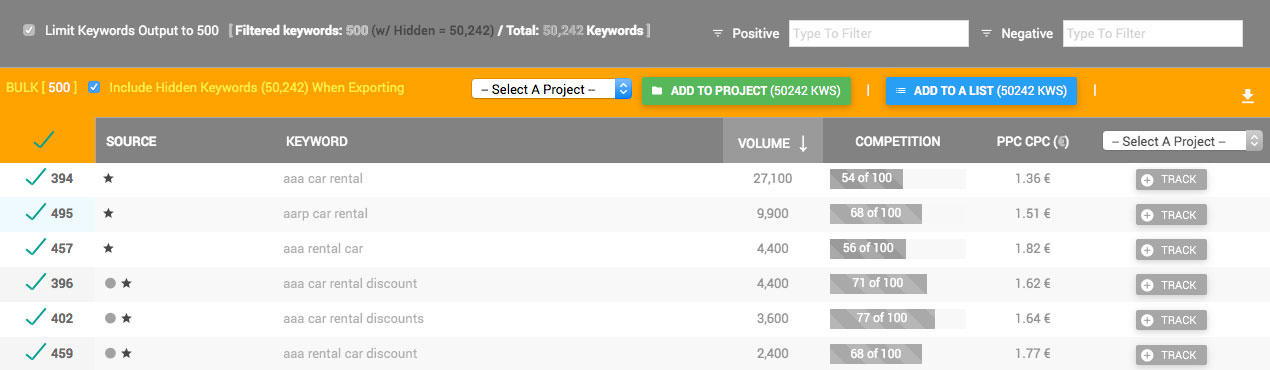
Task: Click TRACK button for aaa car rental
Action: click(x=1171, y=180)
